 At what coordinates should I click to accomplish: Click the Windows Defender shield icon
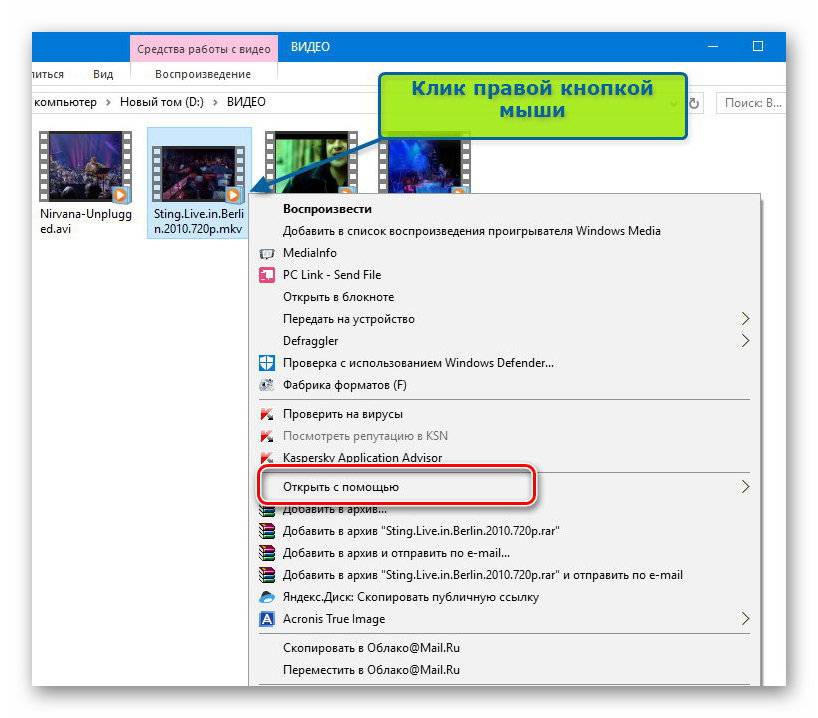click(267, 363)
